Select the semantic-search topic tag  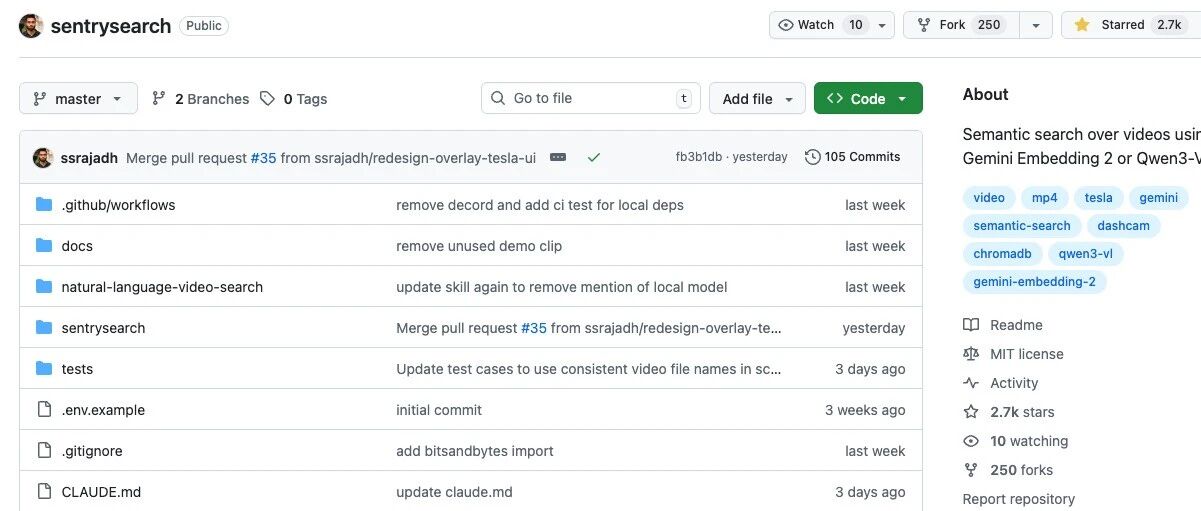(x=1022, y=226)
